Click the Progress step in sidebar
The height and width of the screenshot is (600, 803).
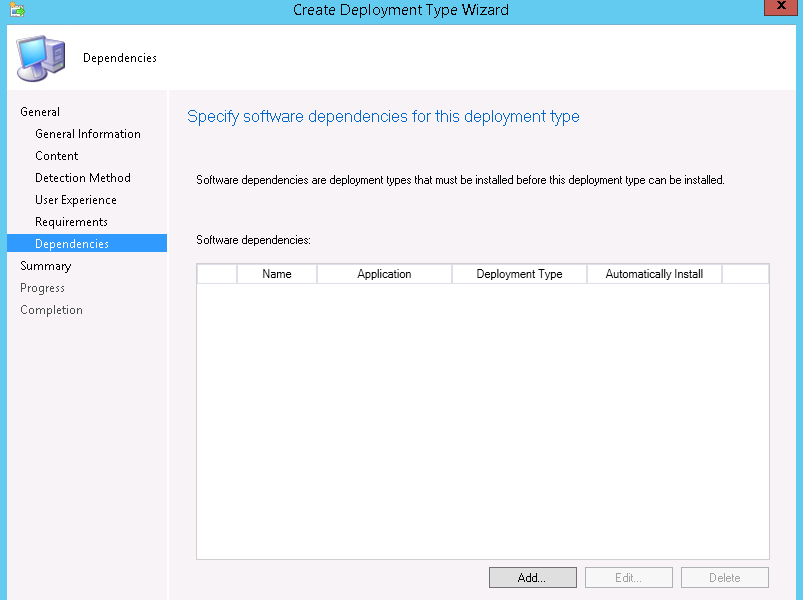(43, 288)
